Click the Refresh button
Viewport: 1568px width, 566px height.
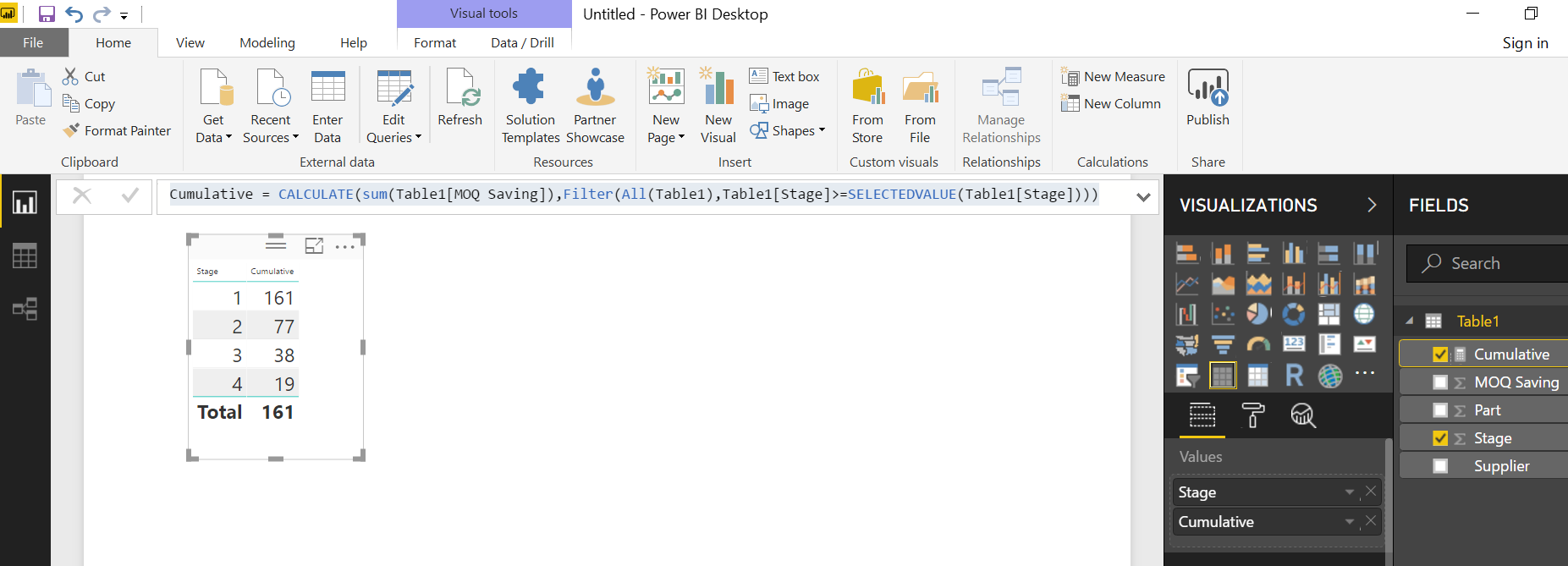tap(460, 97)
